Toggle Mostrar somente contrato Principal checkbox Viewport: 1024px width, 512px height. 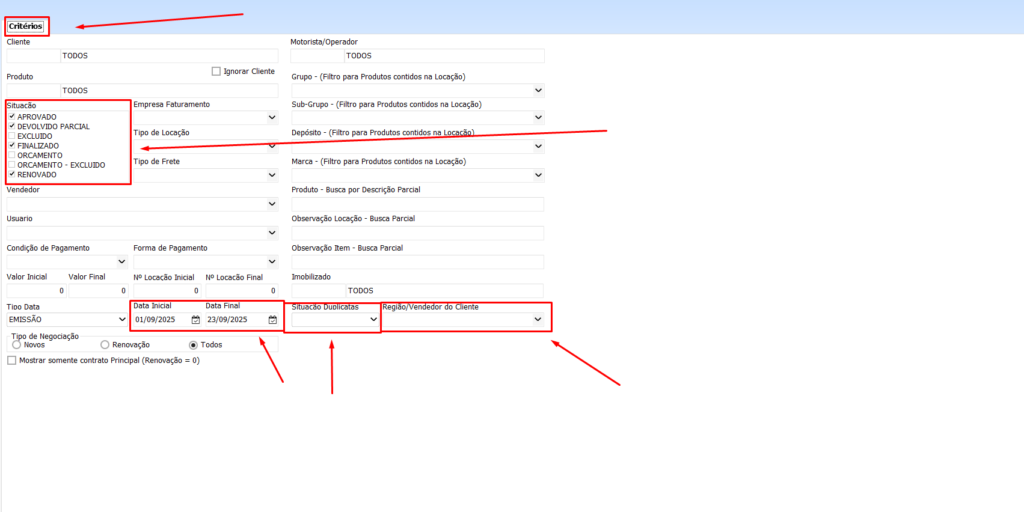coord(12,360)
